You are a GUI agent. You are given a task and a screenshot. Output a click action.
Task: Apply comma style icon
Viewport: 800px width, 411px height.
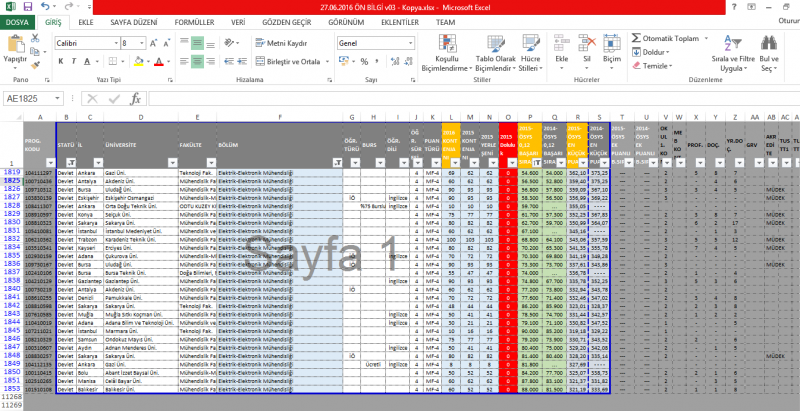(377, 62)
